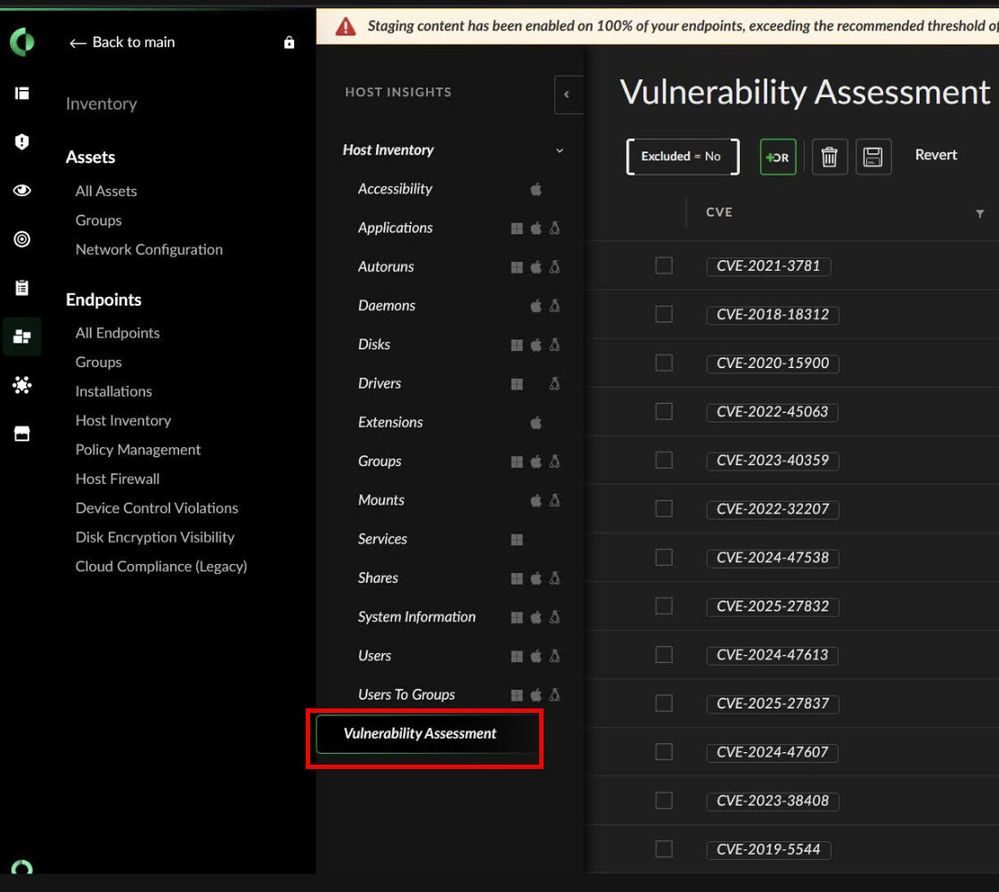This screenshot has height=892, width=999.
Task: Check the box for CVE-2022-32207
Action: (x=664, y=508)
